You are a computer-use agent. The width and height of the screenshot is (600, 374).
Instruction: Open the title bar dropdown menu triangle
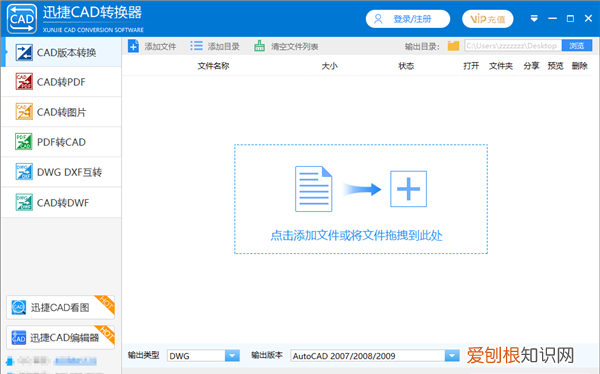(534, 18)
